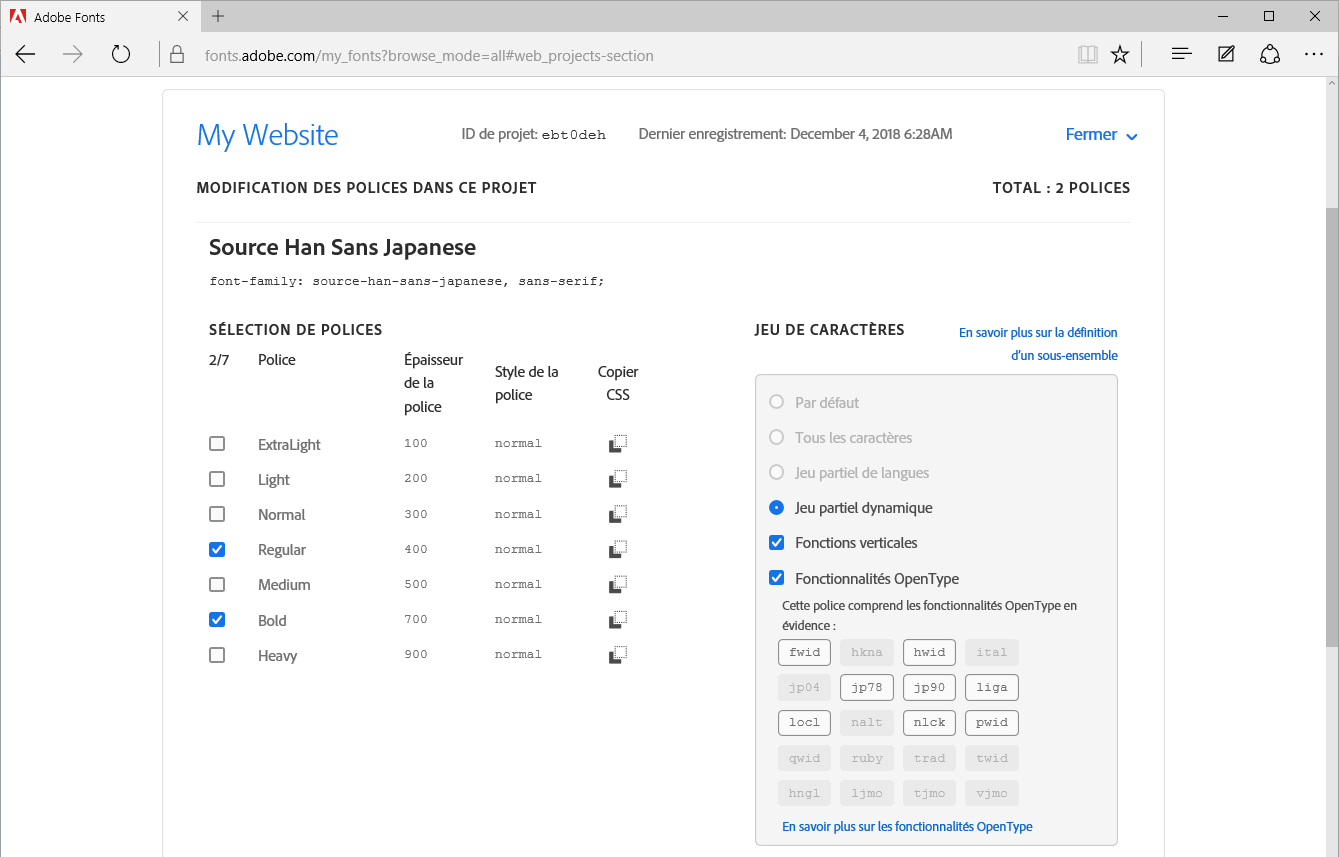This screenshot has width=1339, height=857.
Task: Toggle the jp90 OpenType feature
Action: [x=929, y=688]
